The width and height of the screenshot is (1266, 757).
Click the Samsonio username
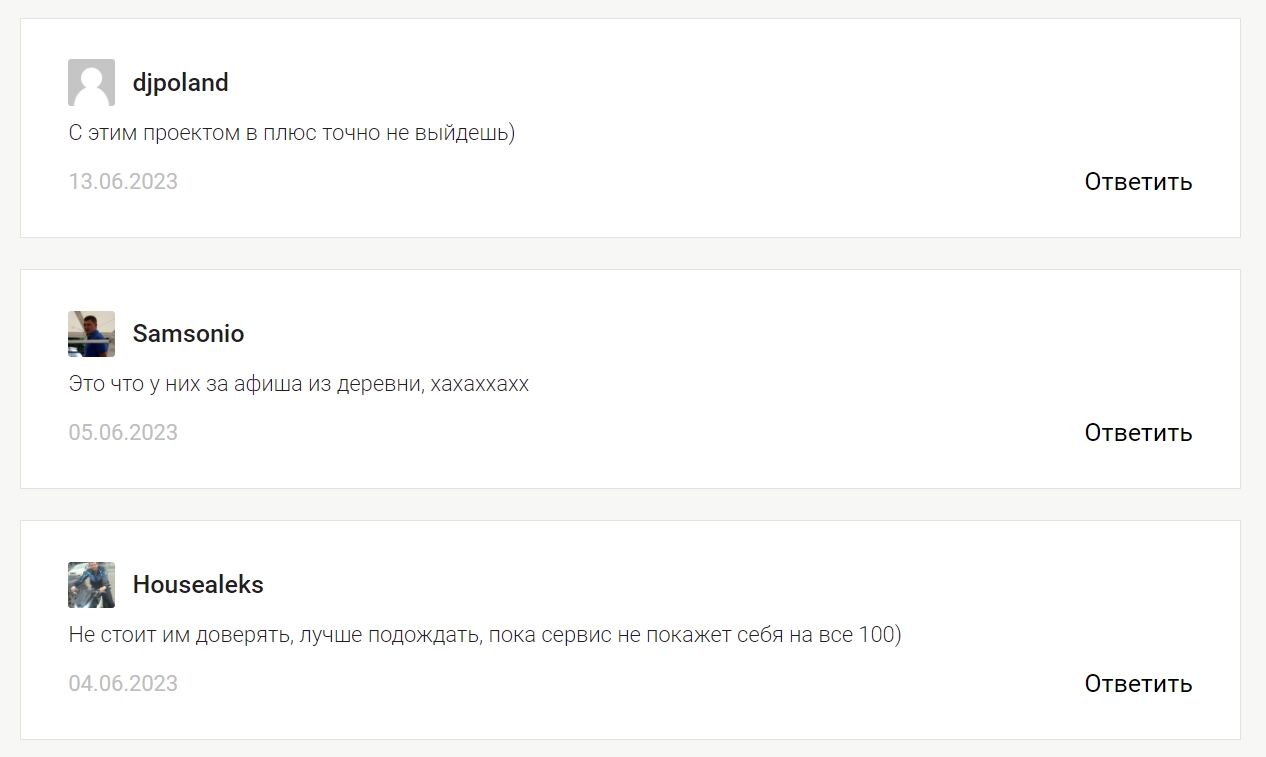[188, 333]
